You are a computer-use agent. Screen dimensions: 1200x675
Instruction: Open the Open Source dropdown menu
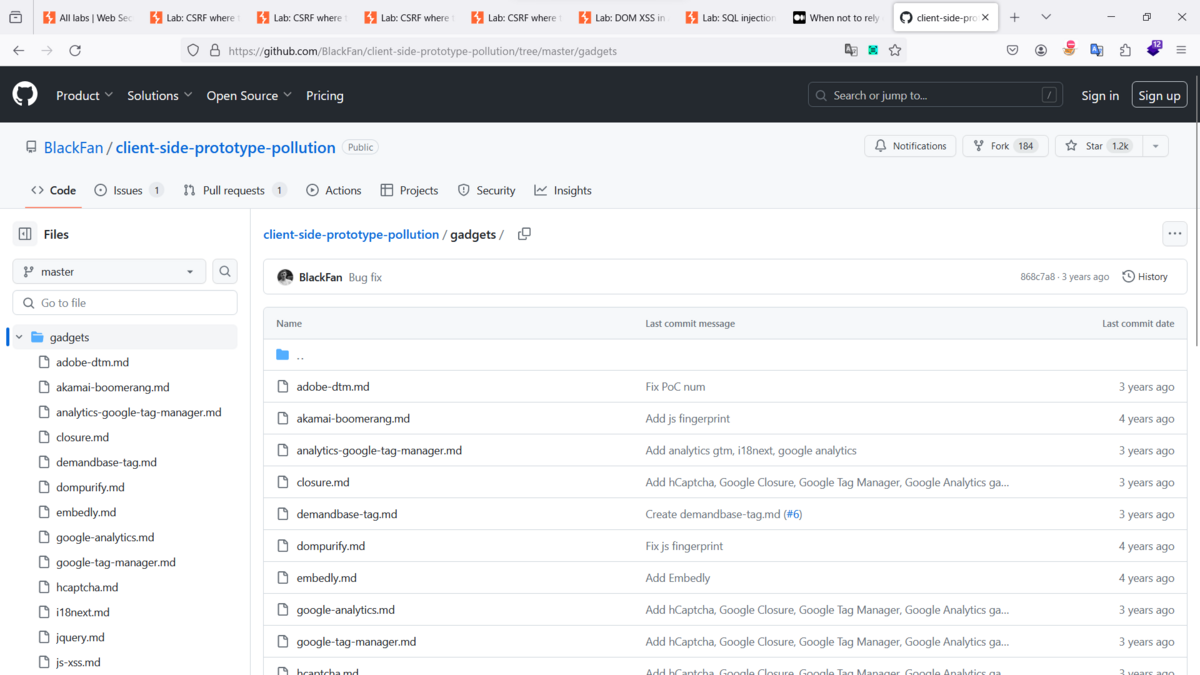pyautogui.click(x=249, y=95)
